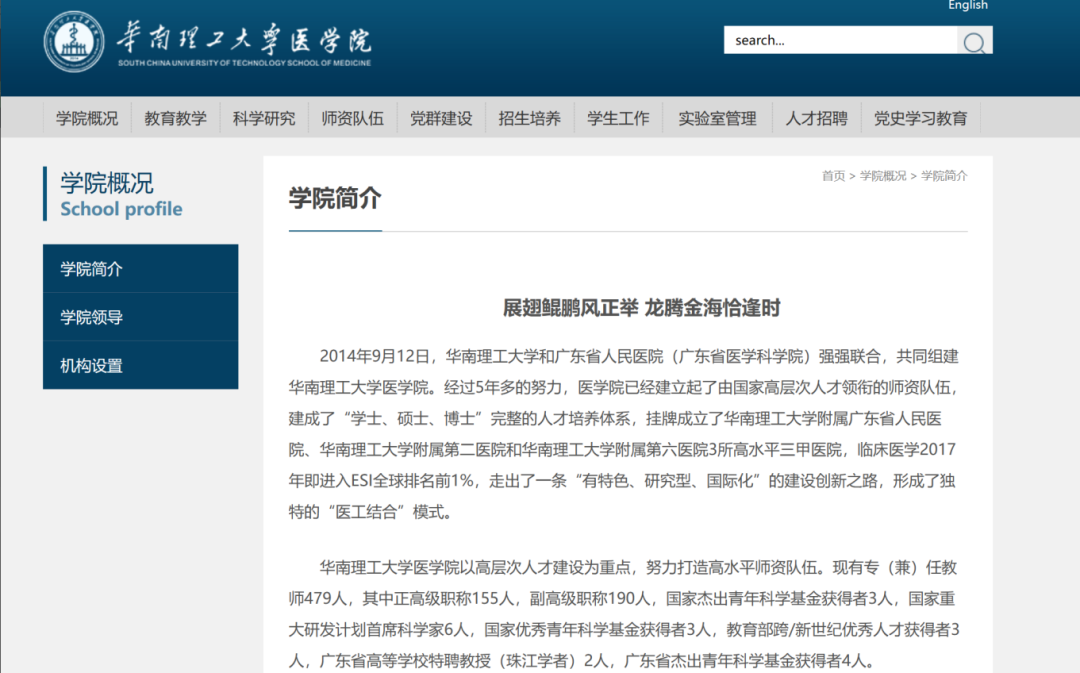Image resolution: width=1080 pixels, height=673 pixels.
Task: Open the 党群建设 navigation menu
Action: (442, 118)
